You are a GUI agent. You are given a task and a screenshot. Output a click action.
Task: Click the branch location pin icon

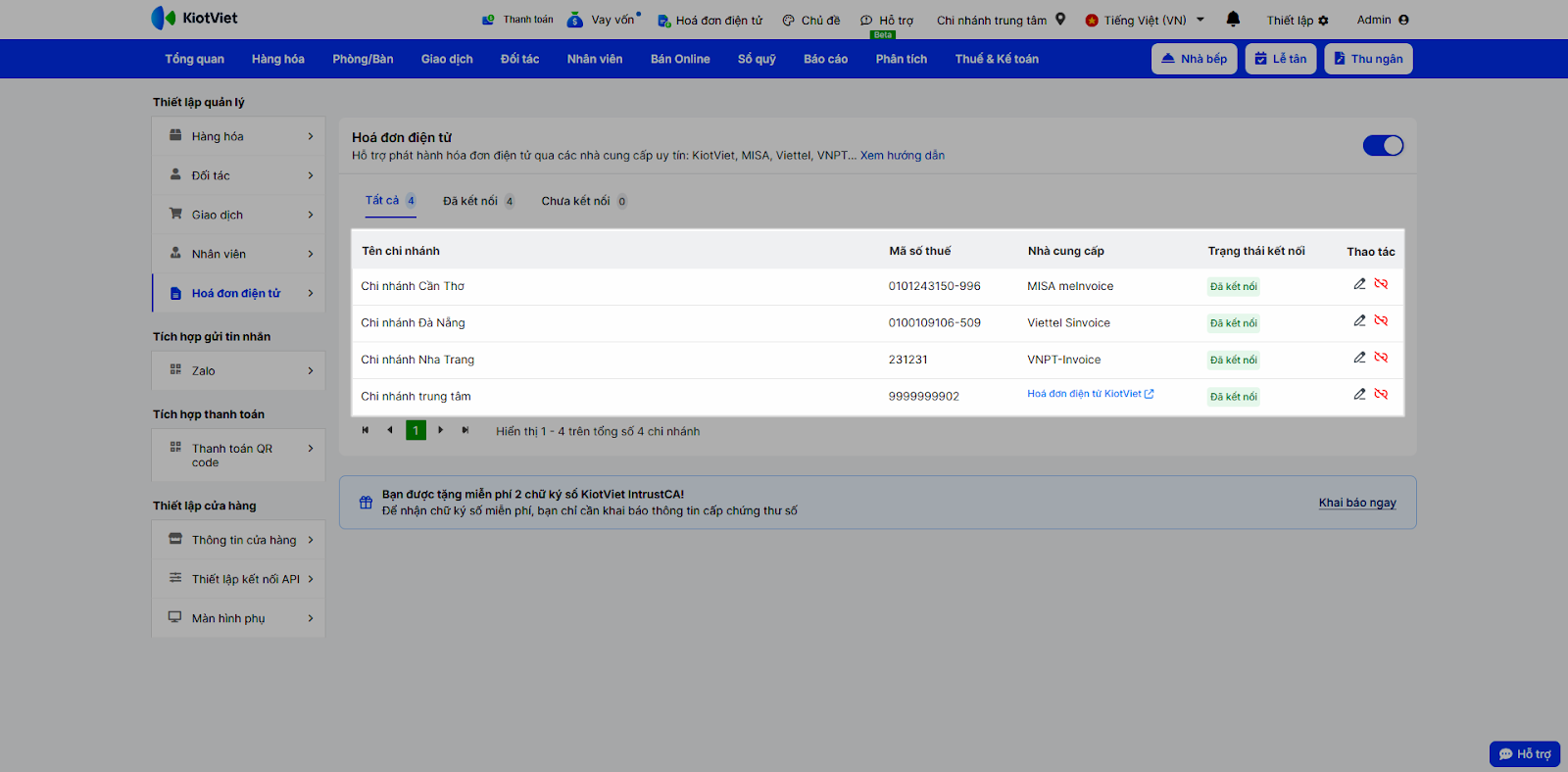pyautogui.click(x=1060, y=19)
